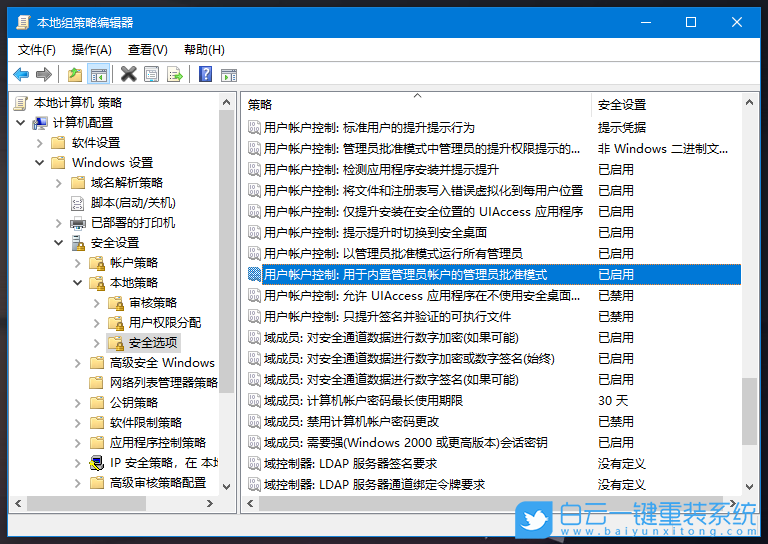The width and height of the screenshot is (768, 544).
Task: Open the 操作(A) menu
Action: [x=92, y=49]
